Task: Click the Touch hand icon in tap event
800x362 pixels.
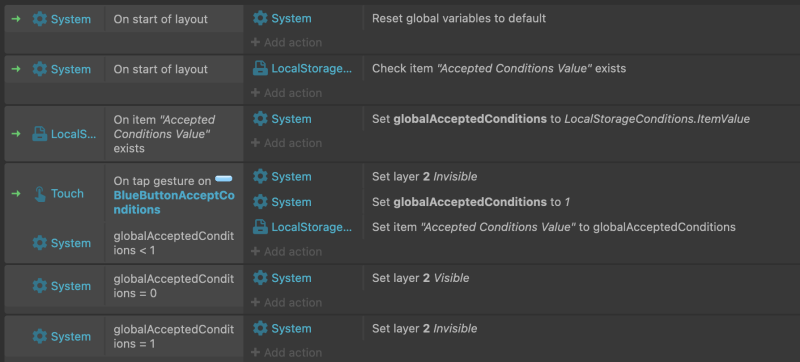Action: [x=39, y=194]
